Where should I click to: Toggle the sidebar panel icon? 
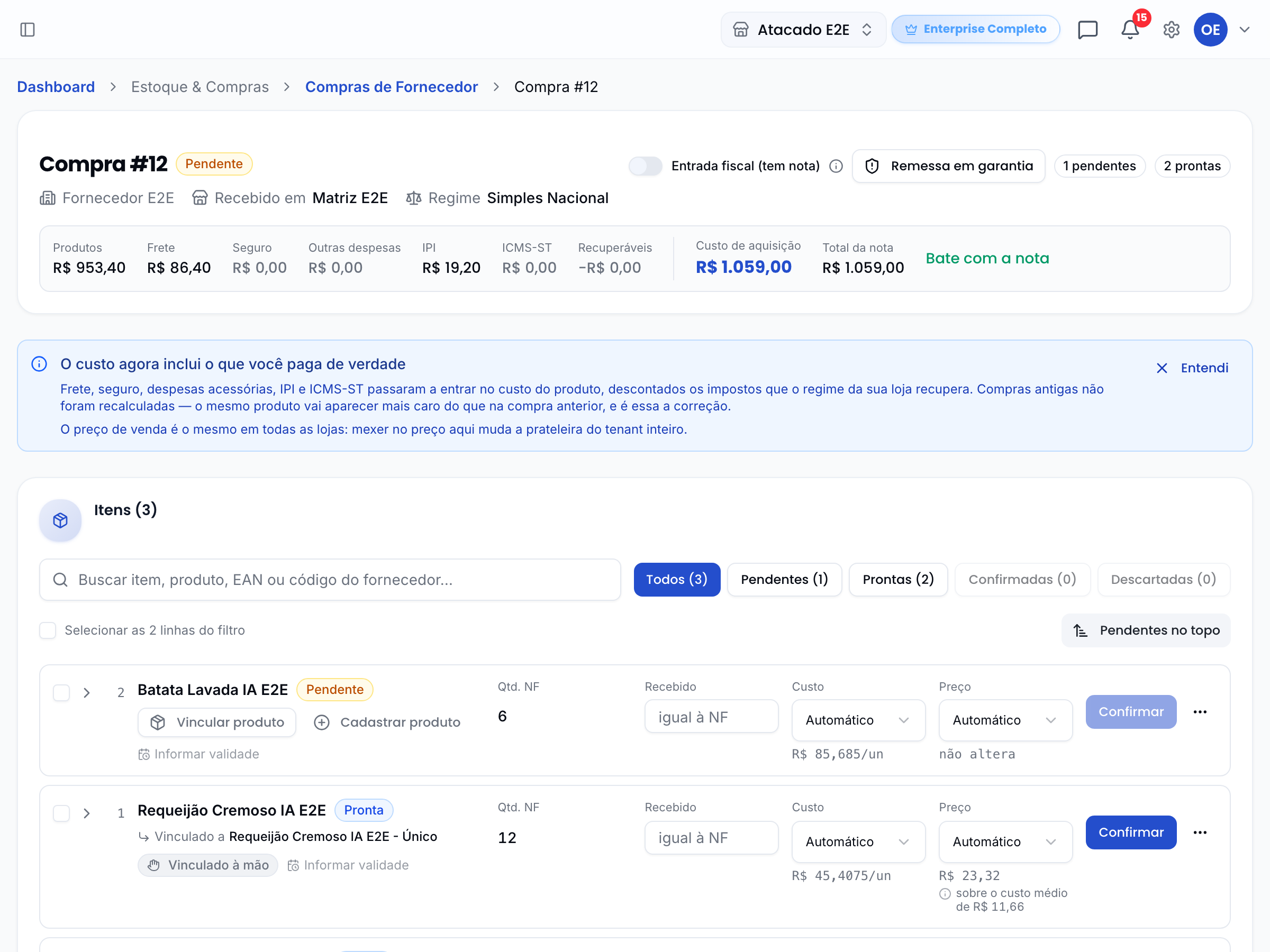tap(28, 29)
